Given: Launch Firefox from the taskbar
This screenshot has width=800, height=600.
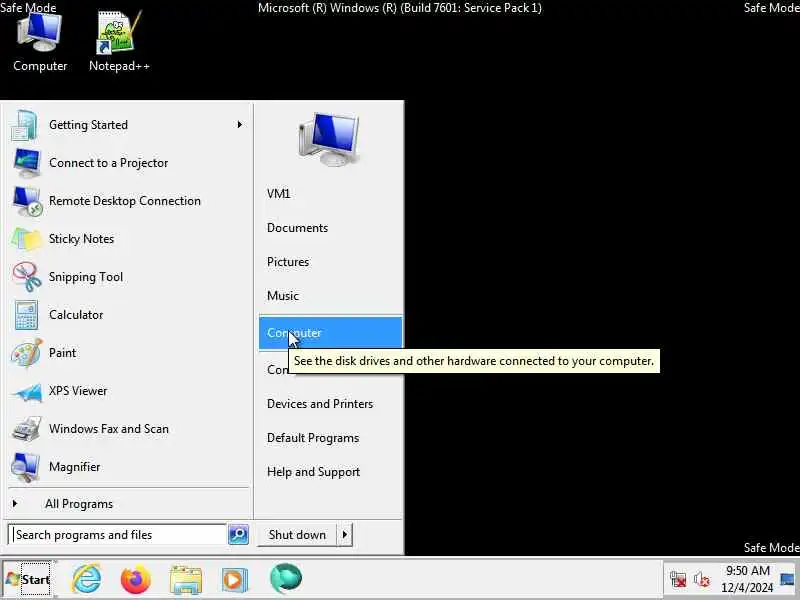Looking at the screenshot, I should (136, 580).
